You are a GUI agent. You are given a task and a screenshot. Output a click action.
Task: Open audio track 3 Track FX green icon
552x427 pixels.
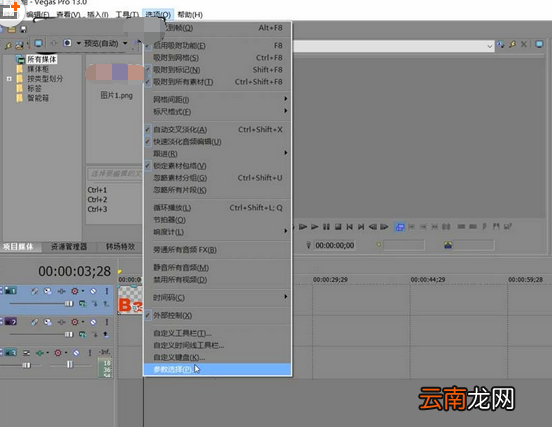(x=40, y=352)
